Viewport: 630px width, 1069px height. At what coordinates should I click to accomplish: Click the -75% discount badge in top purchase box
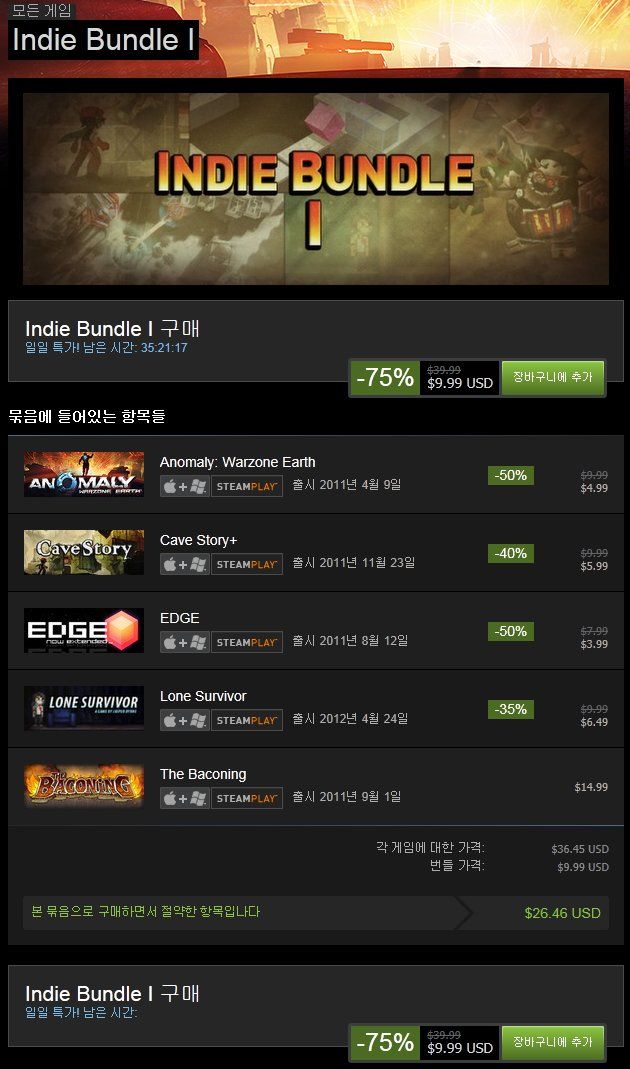point(385,378)
